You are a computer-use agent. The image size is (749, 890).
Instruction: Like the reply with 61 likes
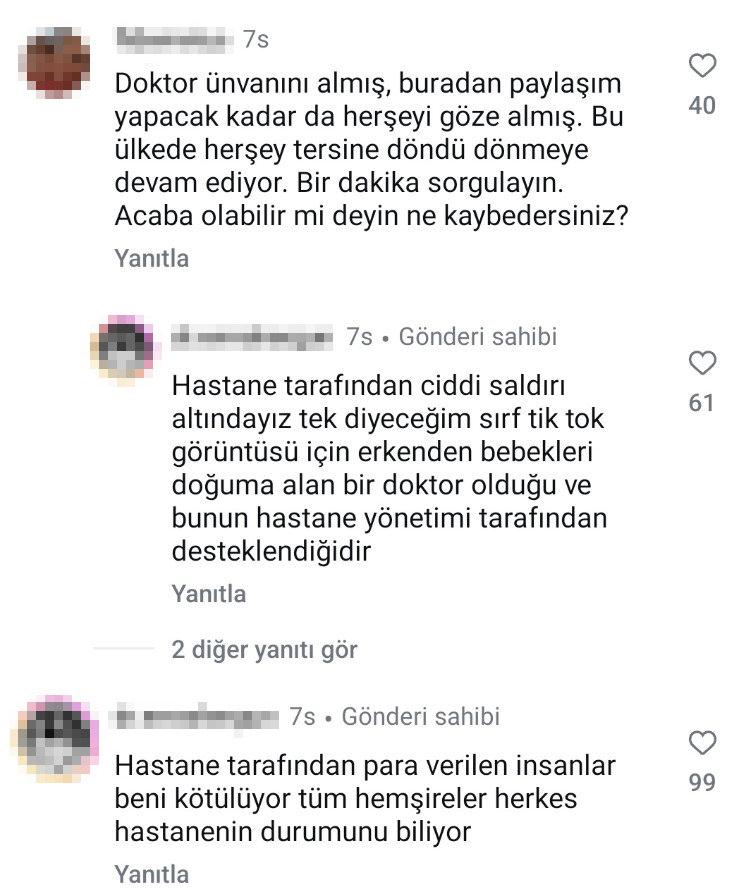pos(702,363)
